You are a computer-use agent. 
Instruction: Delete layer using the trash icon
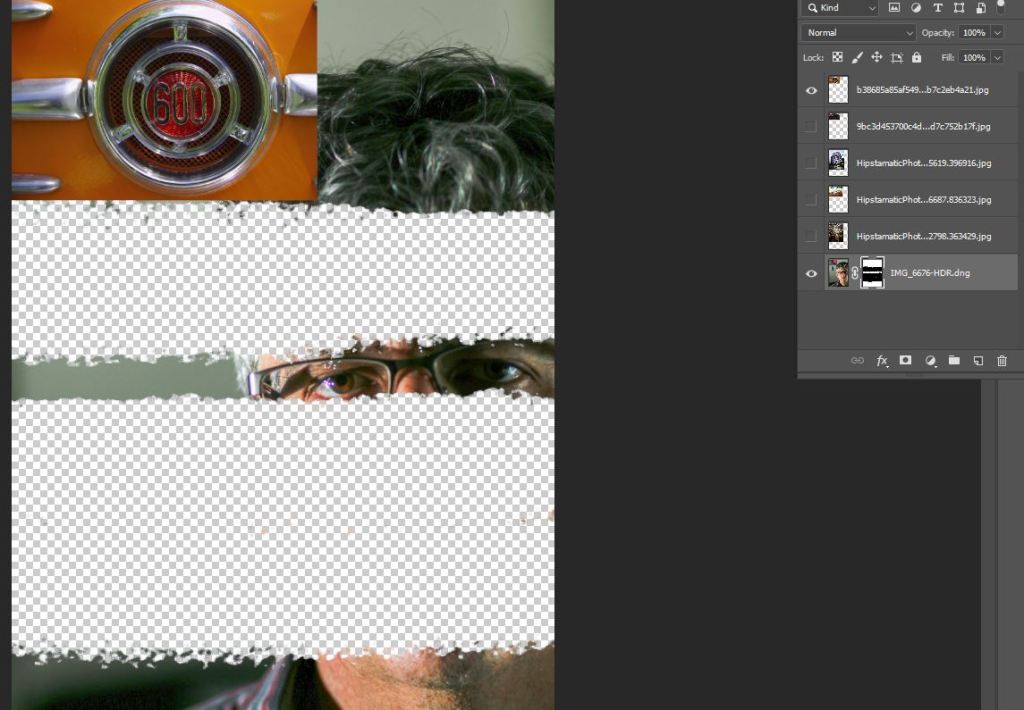[x=1002, y=360]
